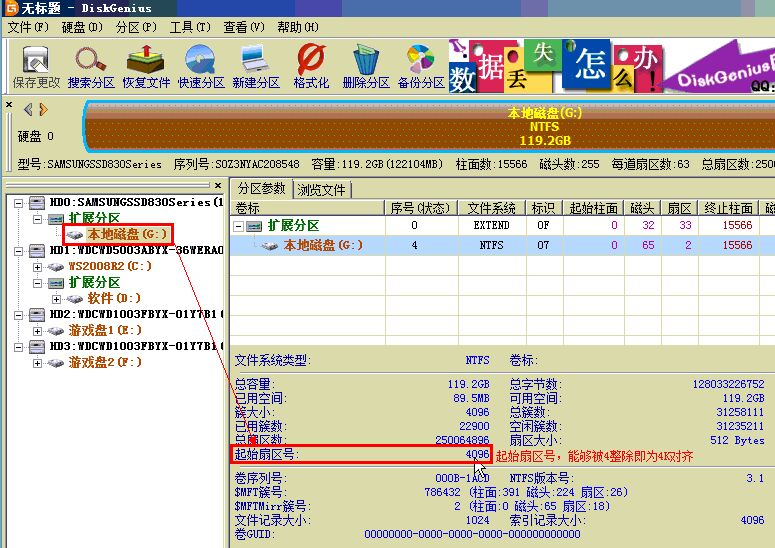The width and height of the screenshot is (775, 548).
Task: Switch to the 浏览文件 tab
Action: pyautogui.click(x=321, y=190)
